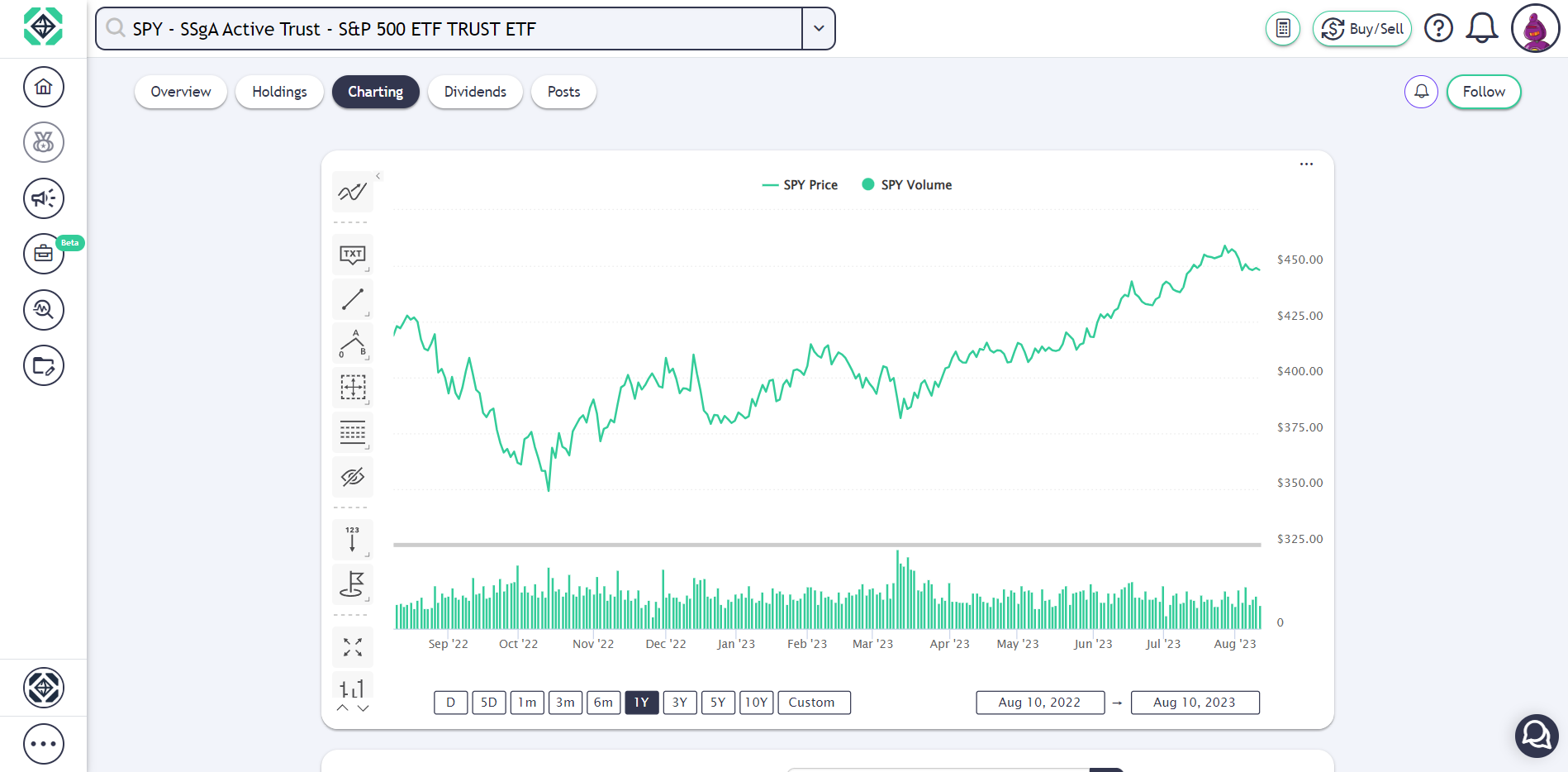Open the Beta briefcase portfolio icon
This screenshot has height=772, width=1568.
pyautogui.click(x=44, y=254)
